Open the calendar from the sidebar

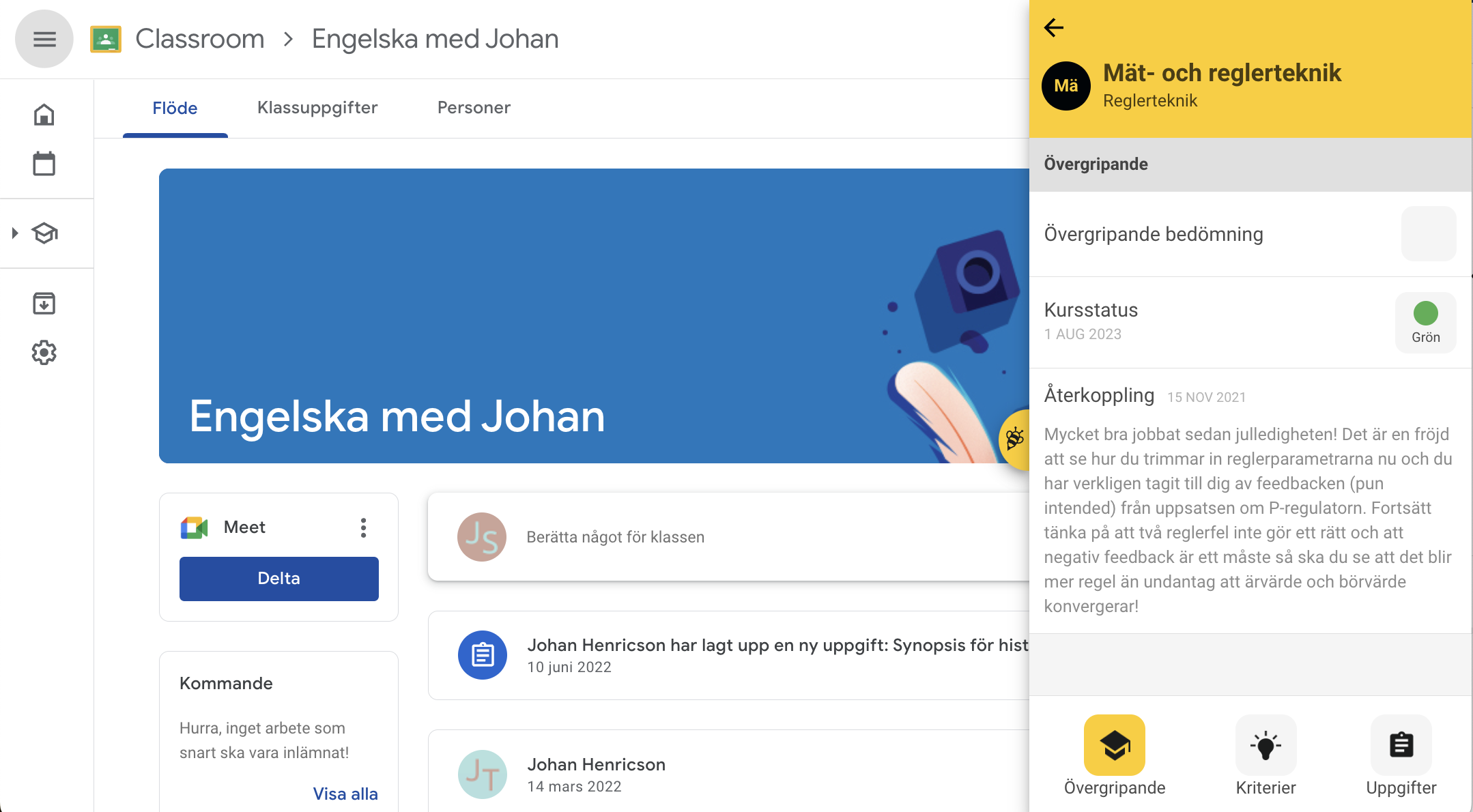click(44, 164)
